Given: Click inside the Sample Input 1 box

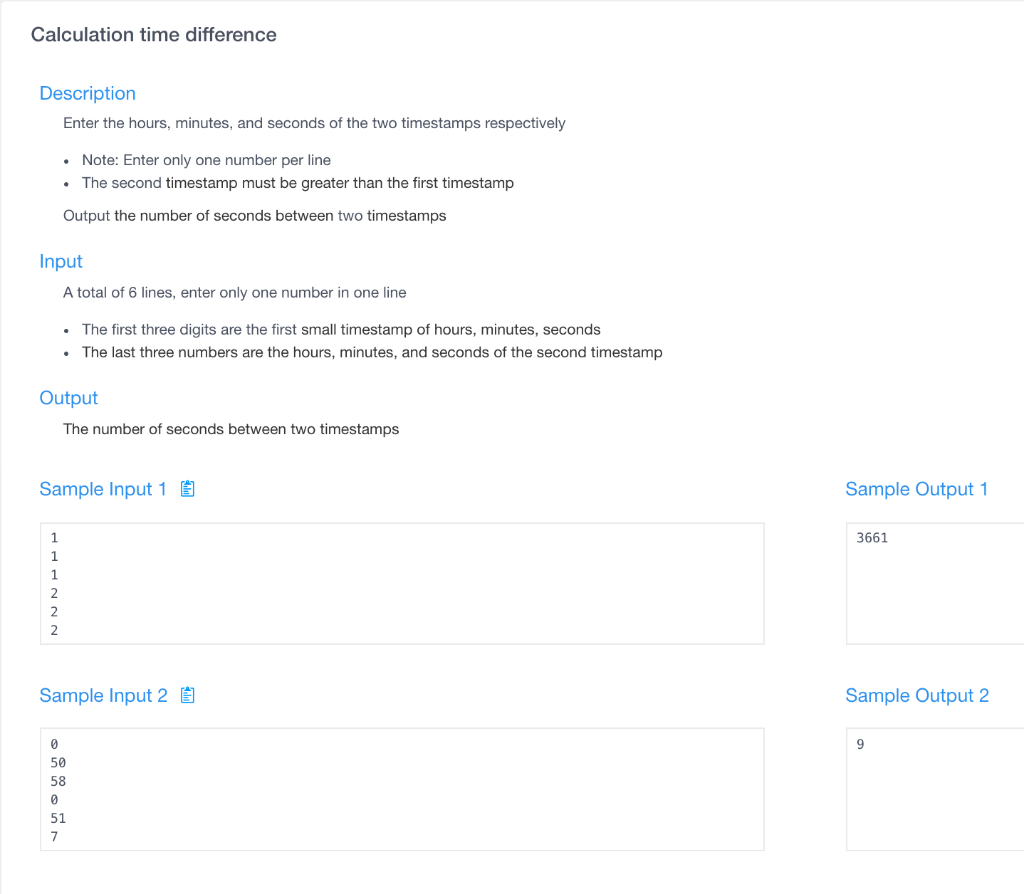Looking at the screenshot, I should click(402, 584).
